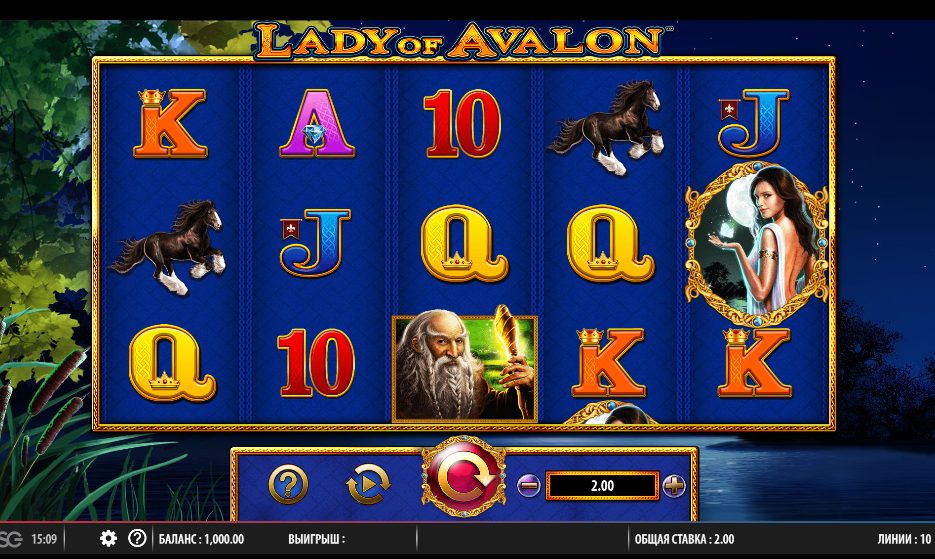Click the Общая ставка 2.00 label
Viewport: 935px width, 559px height.
click(x=684, y=539)
